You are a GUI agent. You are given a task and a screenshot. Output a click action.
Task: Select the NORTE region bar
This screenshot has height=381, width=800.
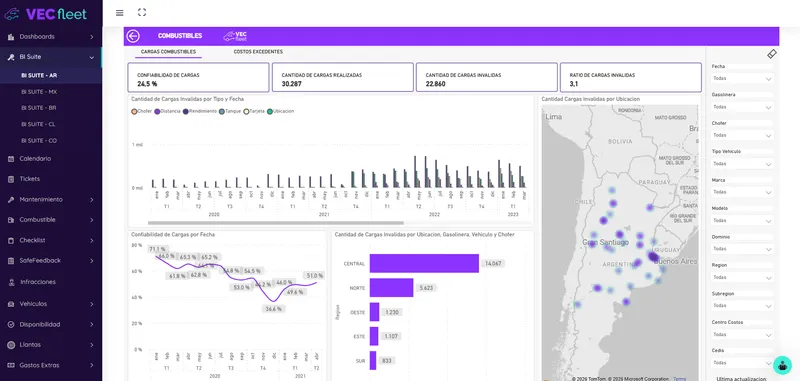click(391, 288)
